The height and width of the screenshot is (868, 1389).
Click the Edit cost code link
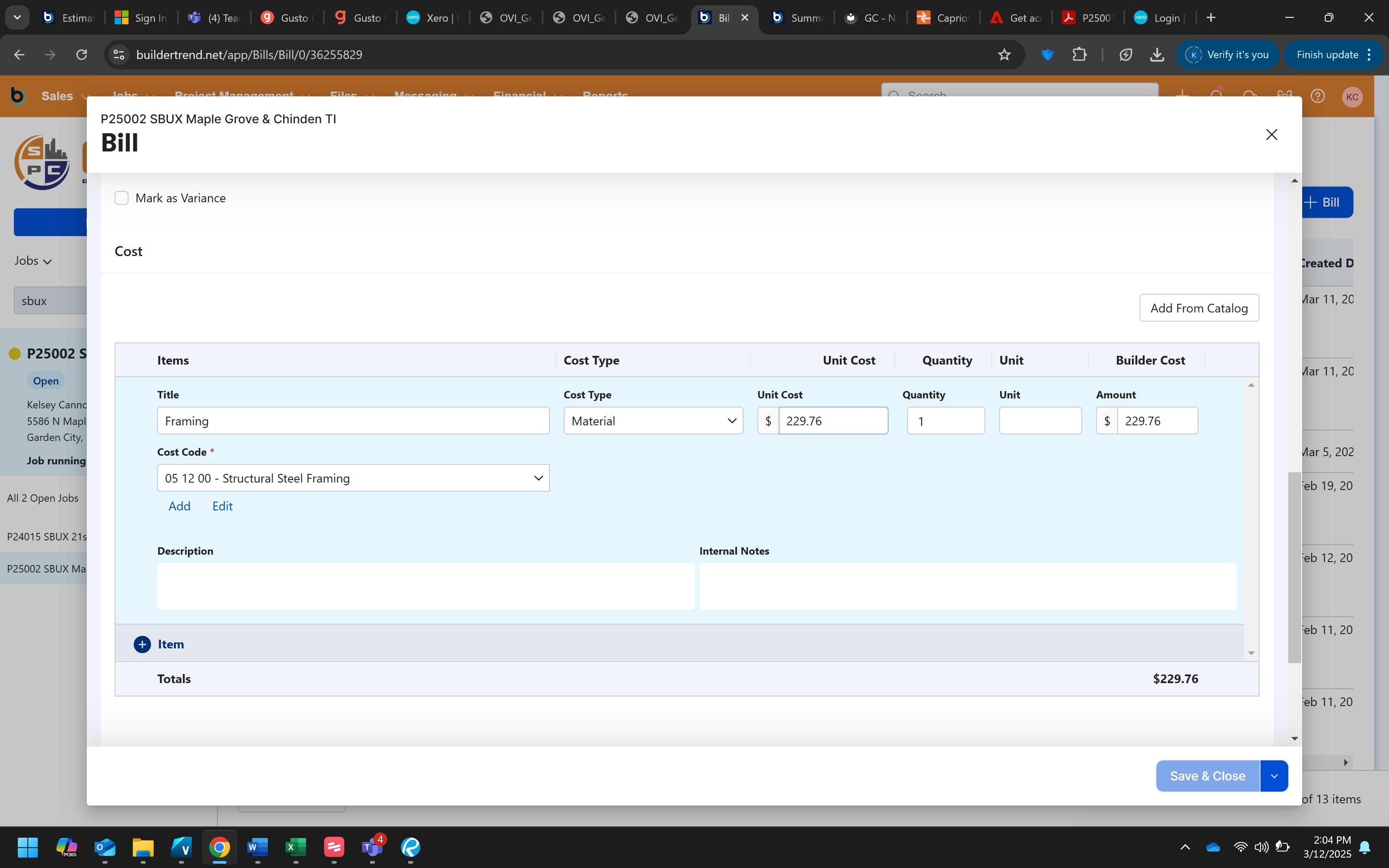(222, 506)
